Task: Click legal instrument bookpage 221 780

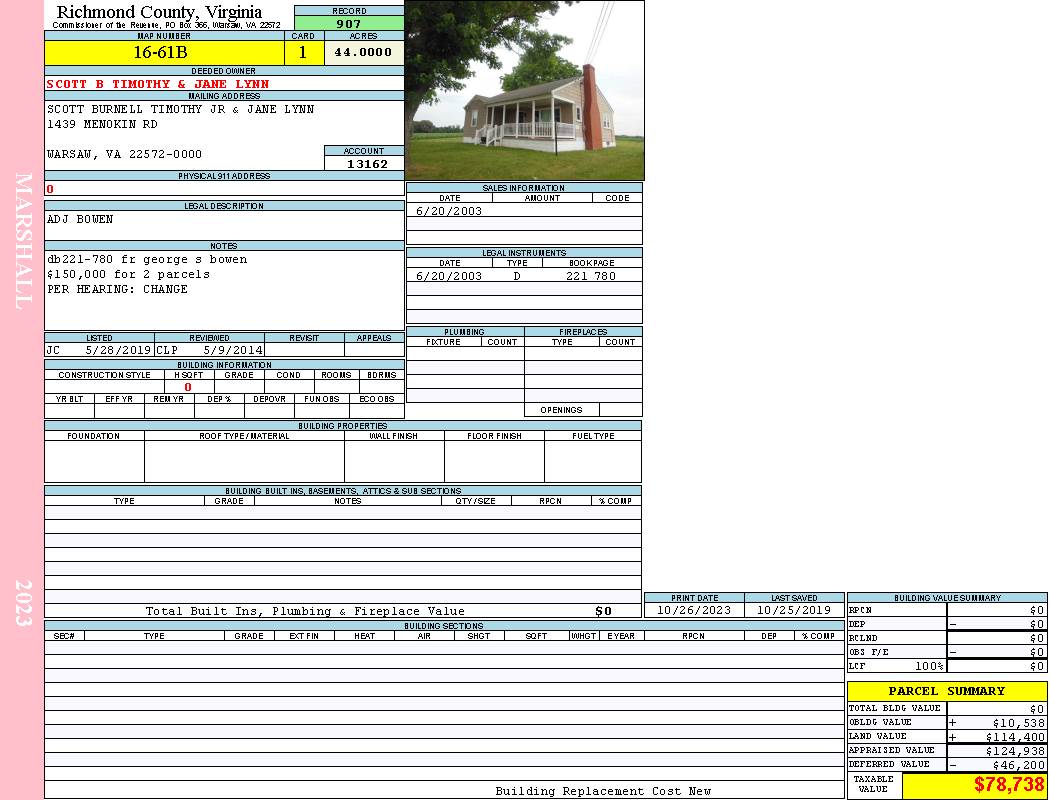Action: click(x=591, y=276)
